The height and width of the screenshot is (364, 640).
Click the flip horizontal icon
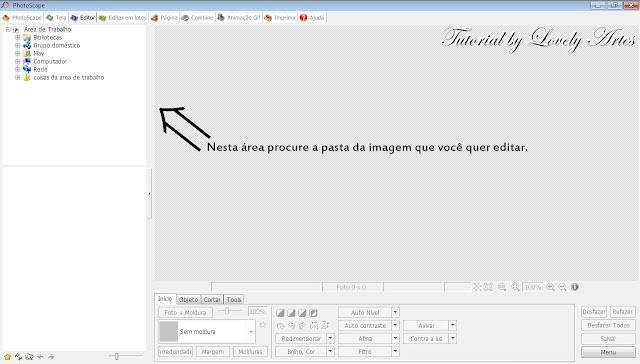314,325
